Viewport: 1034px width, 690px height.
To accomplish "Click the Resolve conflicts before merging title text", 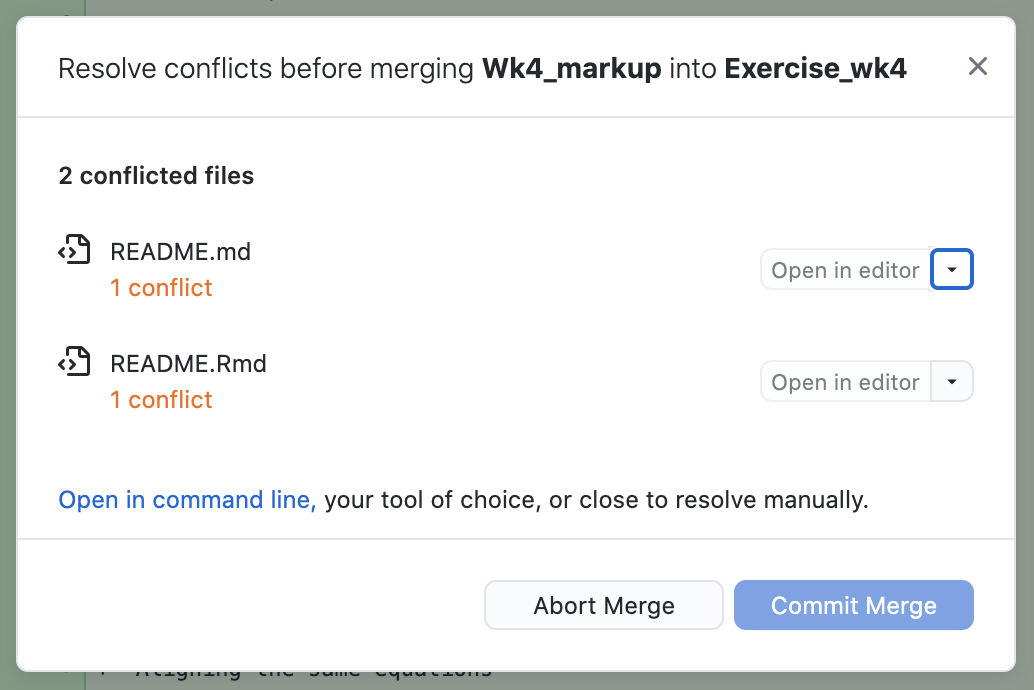I will (265, 69).
